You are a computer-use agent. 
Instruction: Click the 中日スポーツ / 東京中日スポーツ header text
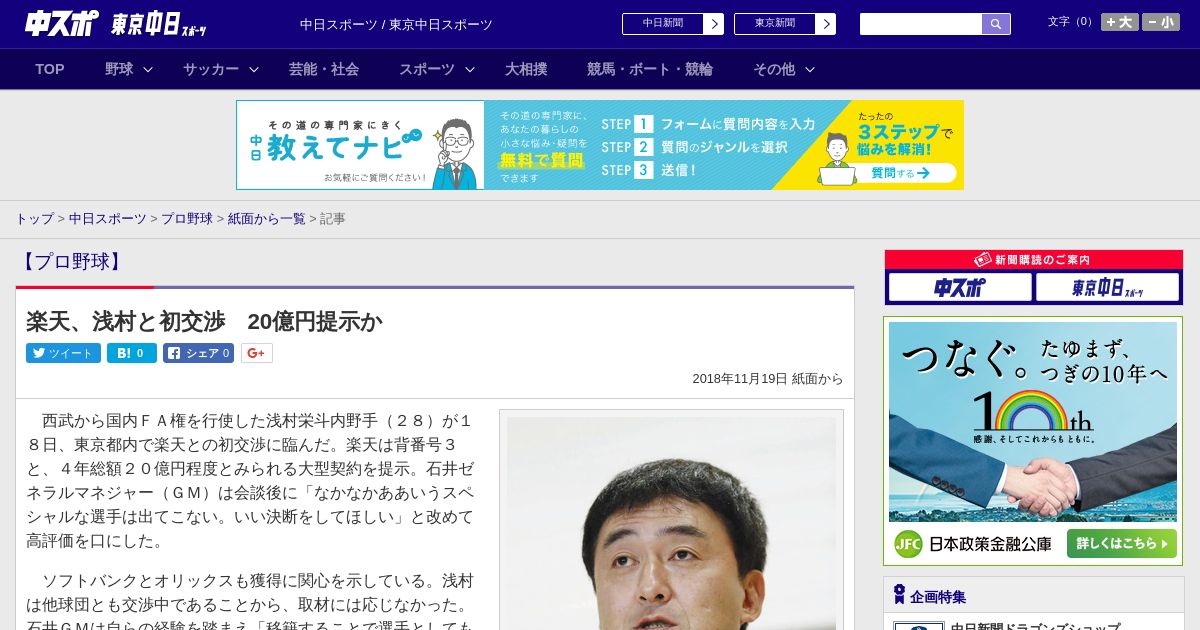396,24
